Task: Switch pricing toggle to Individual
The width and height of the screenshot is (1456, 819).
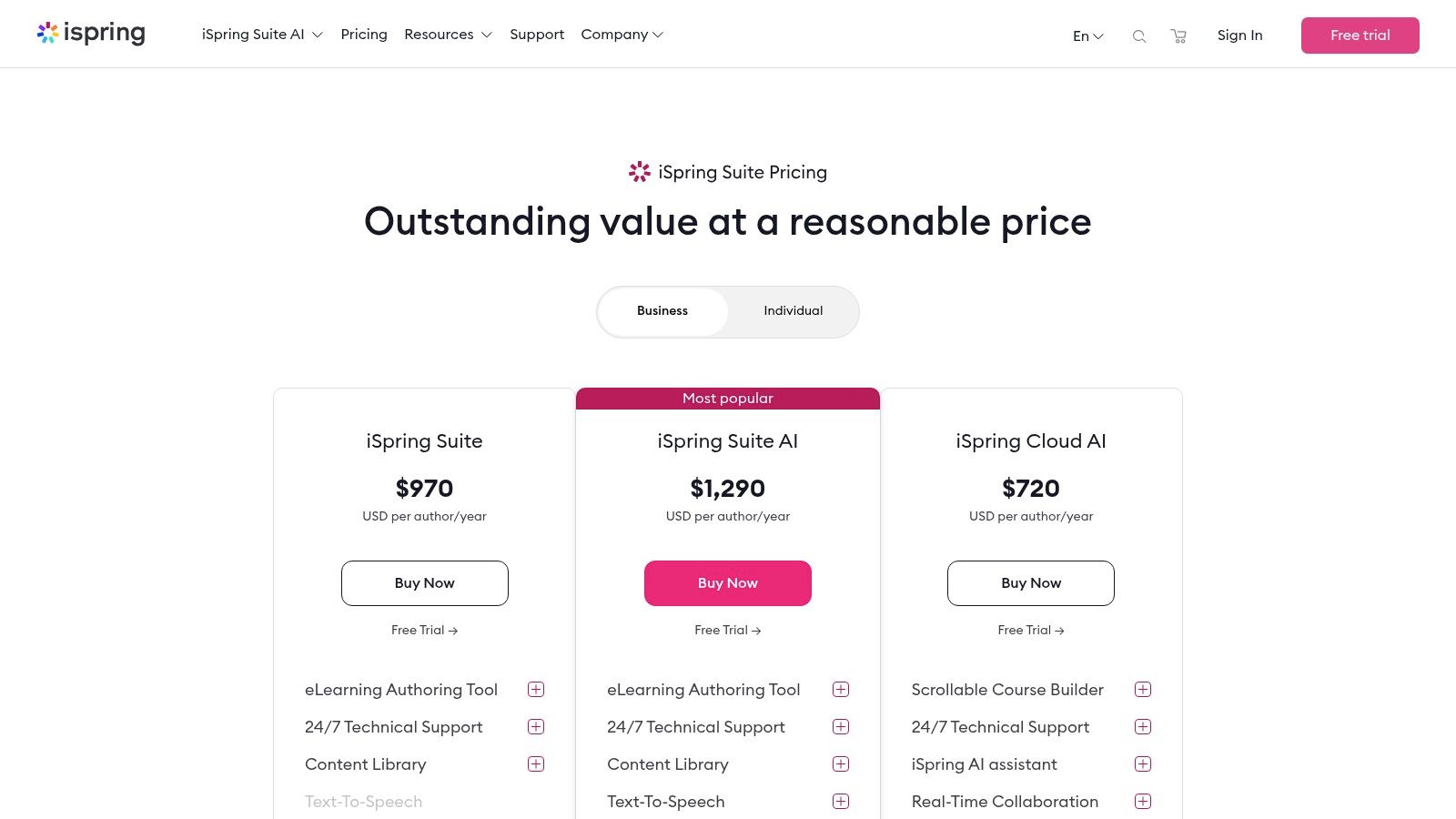Action: pyautogui.click(x=793, y=311)
